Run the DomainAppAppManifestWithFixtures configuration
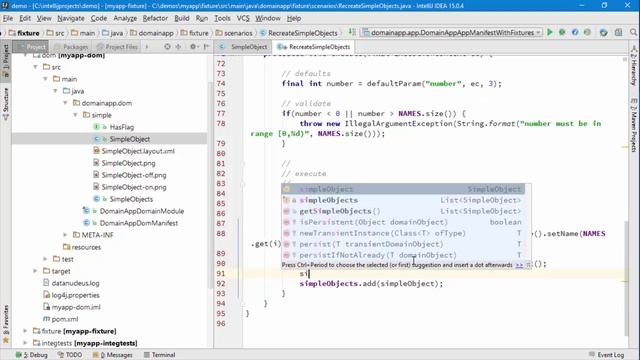Viewport: 640px width, 360px height. coord(550,32)
